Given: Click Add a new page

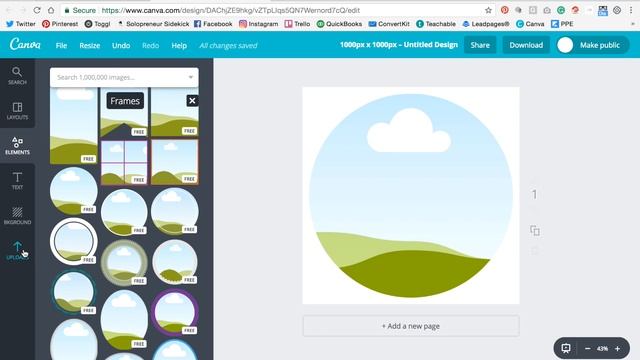Looking at the screenshot, I should 411,326.
